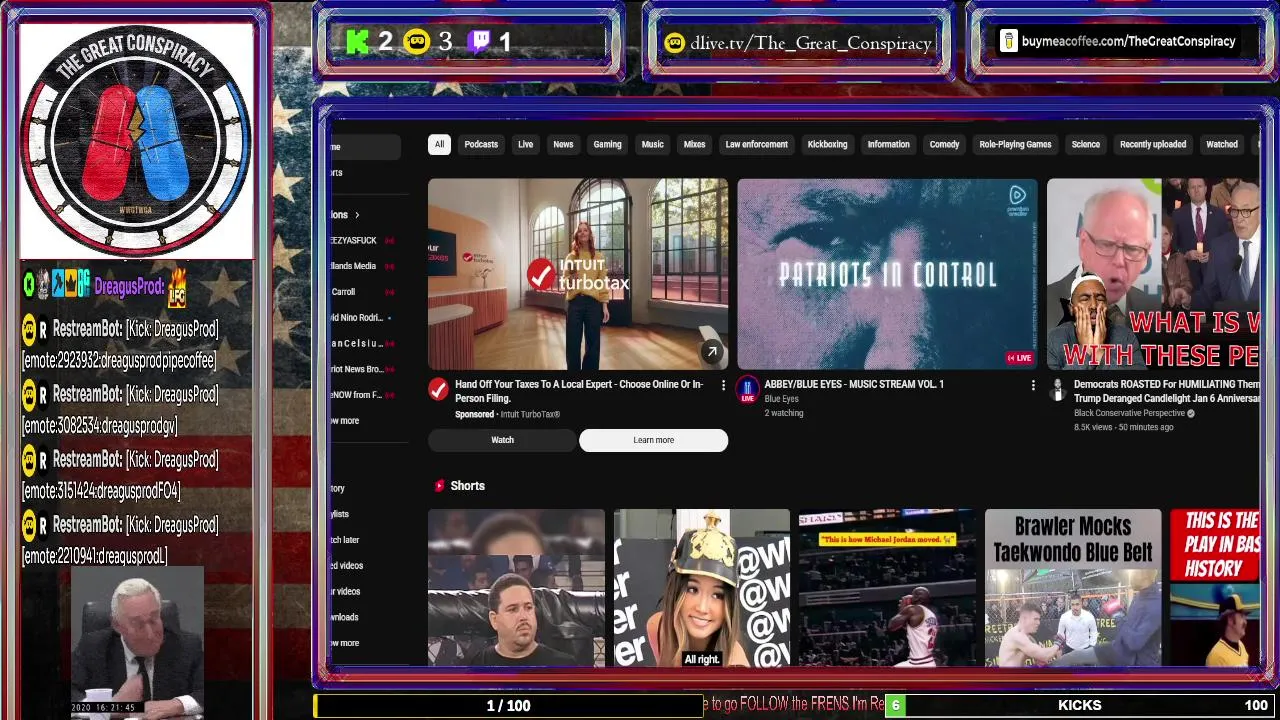Open the short showing man beside boxing ring
This screenshot has height=720, width=1280.
(516, 588)
